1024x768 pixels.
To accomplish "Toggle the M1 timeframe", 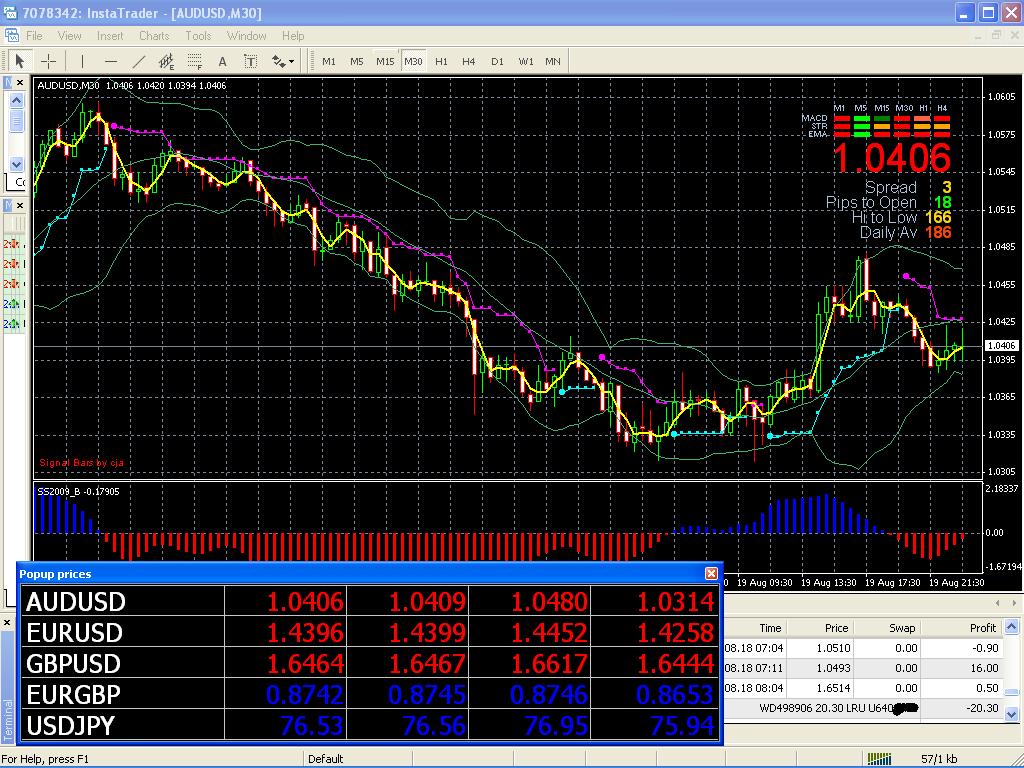I will tap(329, 61).
